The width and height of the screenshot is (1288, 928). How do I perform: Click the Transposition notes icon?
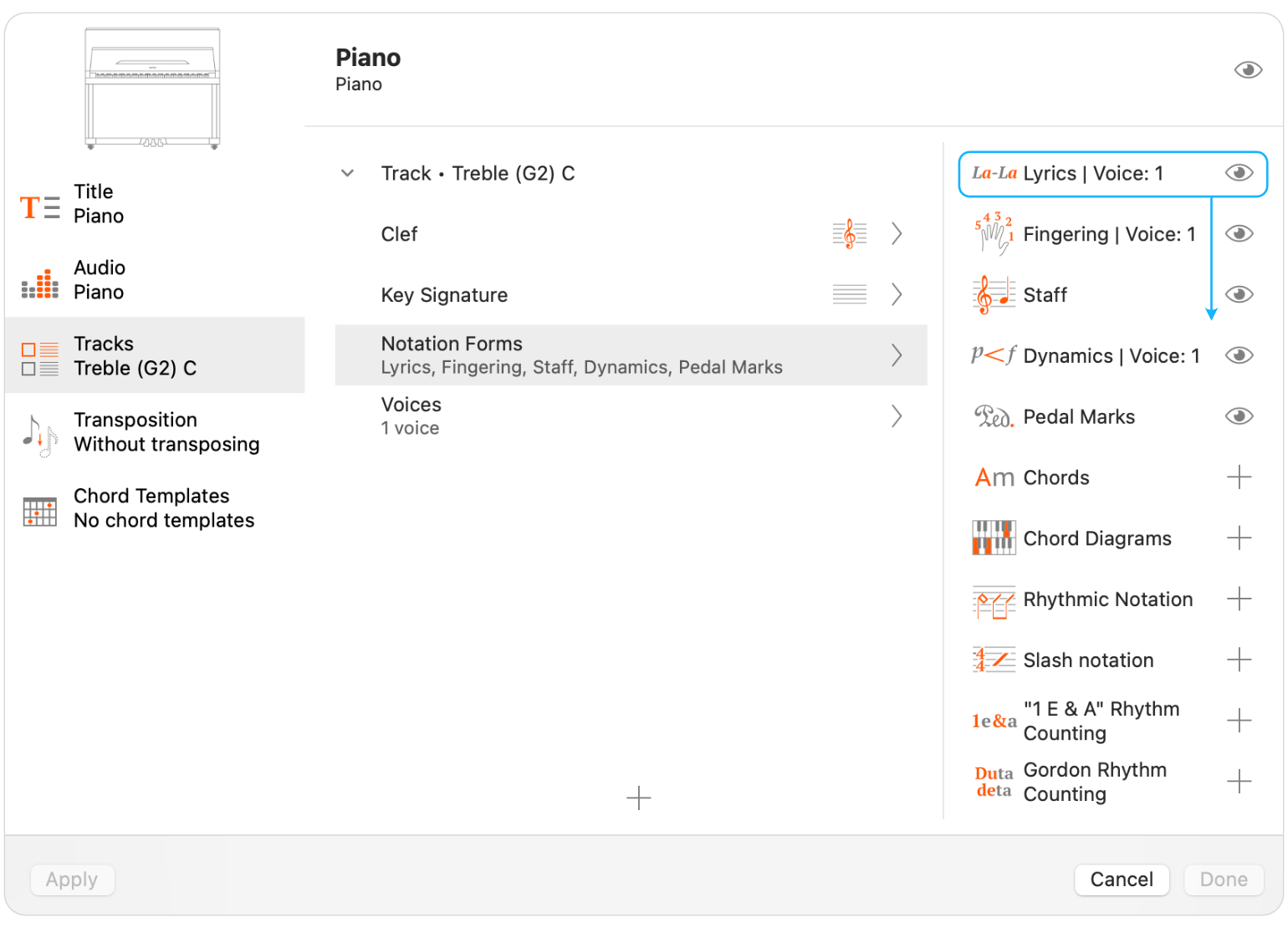tap(39, 435)
